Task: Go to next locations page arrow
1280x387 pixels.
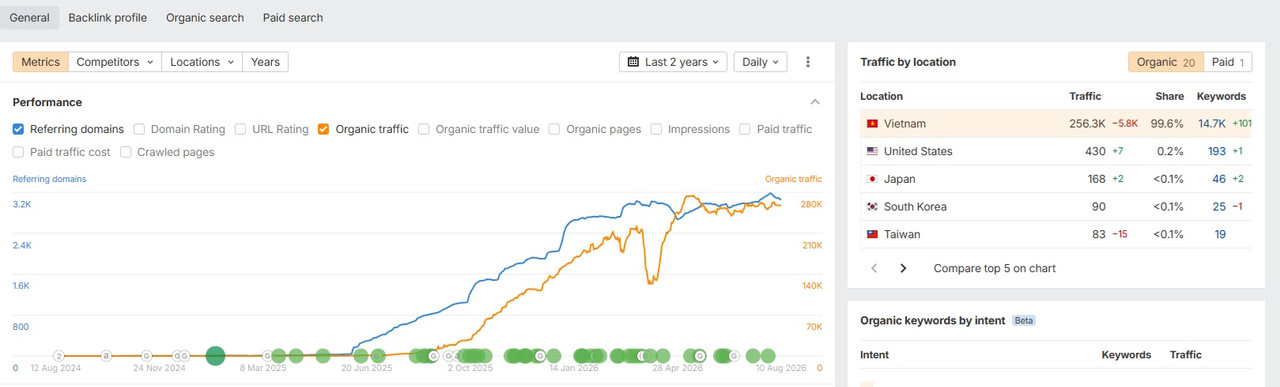Action: pyautogui.click(x=903, y=268)
